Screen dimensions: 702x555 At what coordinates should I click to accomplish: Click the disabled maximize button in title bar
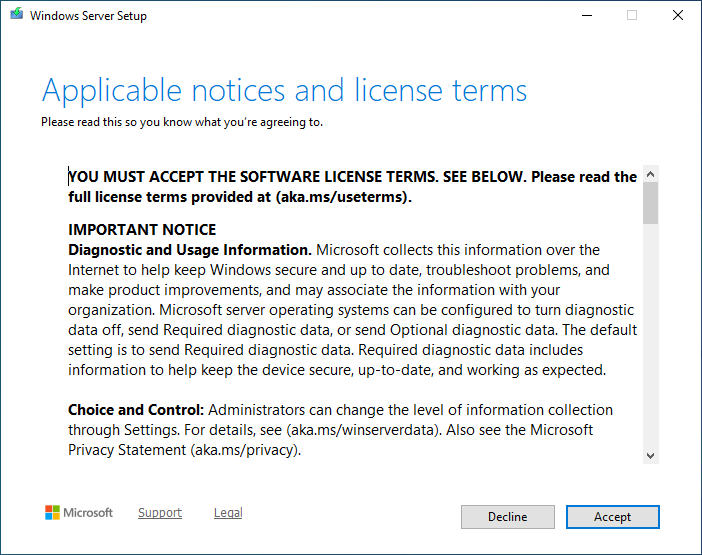[x=632, y=16]
